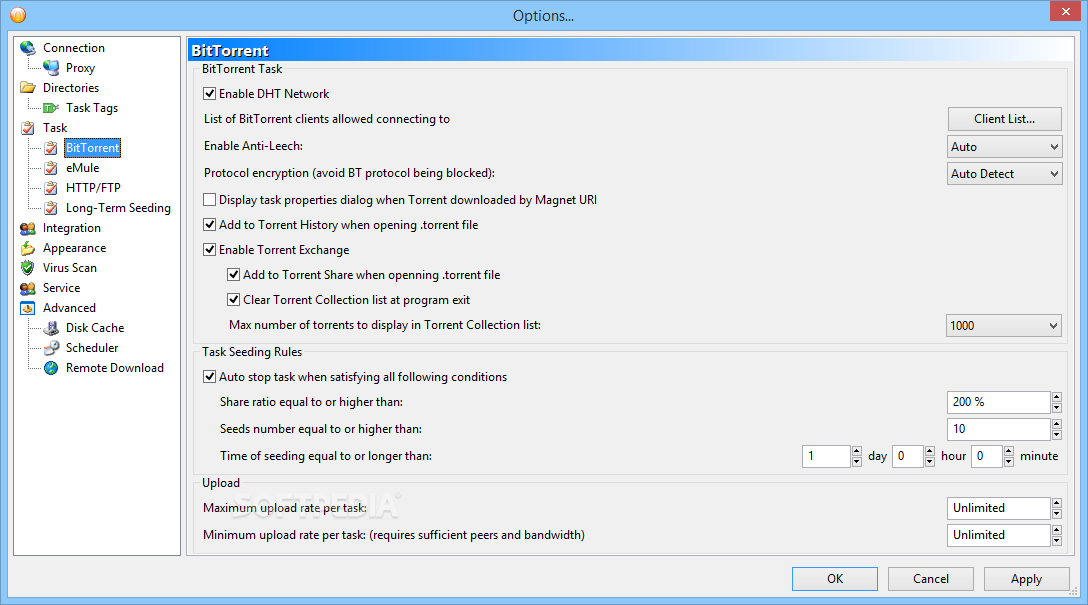Screen dimensions: 1088x605
Task: Decrease Seeds number with down arrow
Action: click(x=1057, y=435)
